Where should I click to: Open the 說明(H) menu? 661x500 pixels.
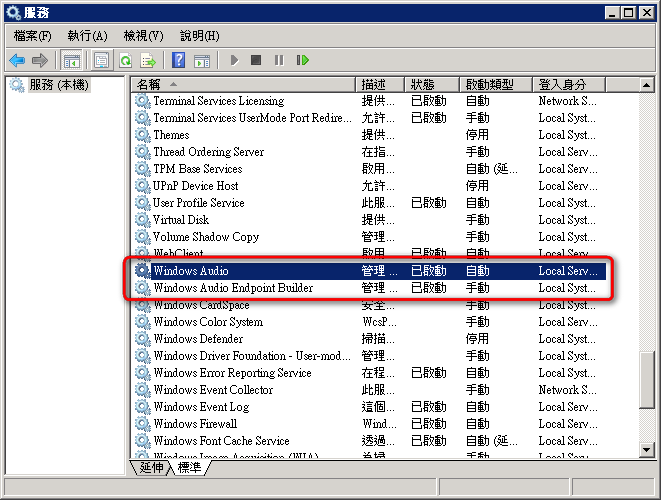(200, 36)
